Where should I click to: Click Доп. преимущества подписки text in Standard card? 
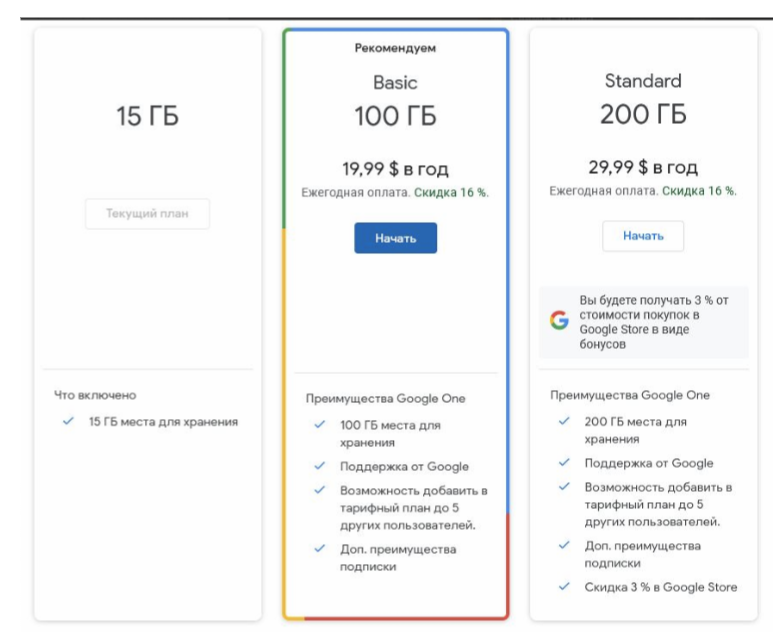tap(642, 554)
